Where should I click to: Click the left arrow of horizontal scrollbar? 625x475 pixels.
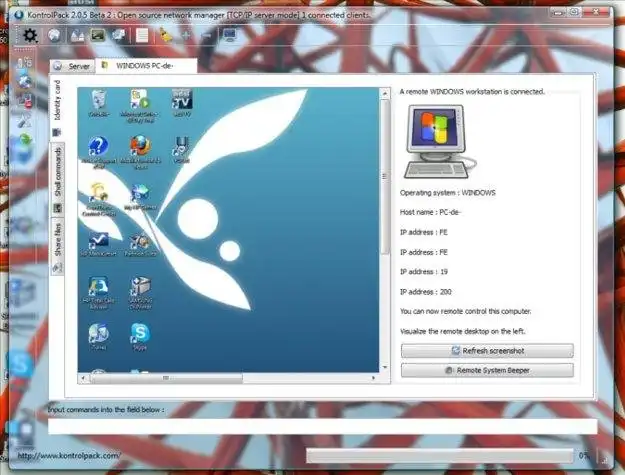(83, 378)
